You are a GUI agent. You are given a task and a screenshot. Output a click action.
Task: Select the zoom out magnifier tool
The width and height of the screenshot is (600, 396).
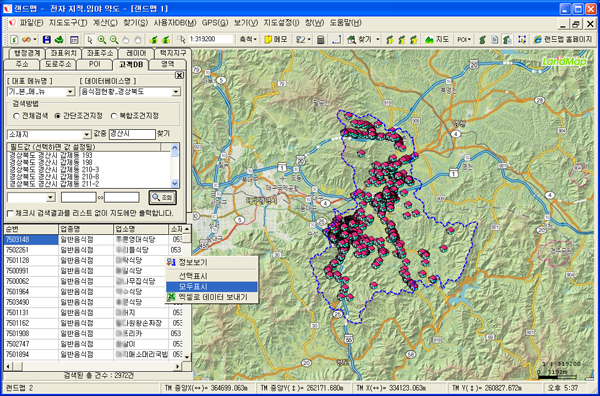click(x=114, y=39)
